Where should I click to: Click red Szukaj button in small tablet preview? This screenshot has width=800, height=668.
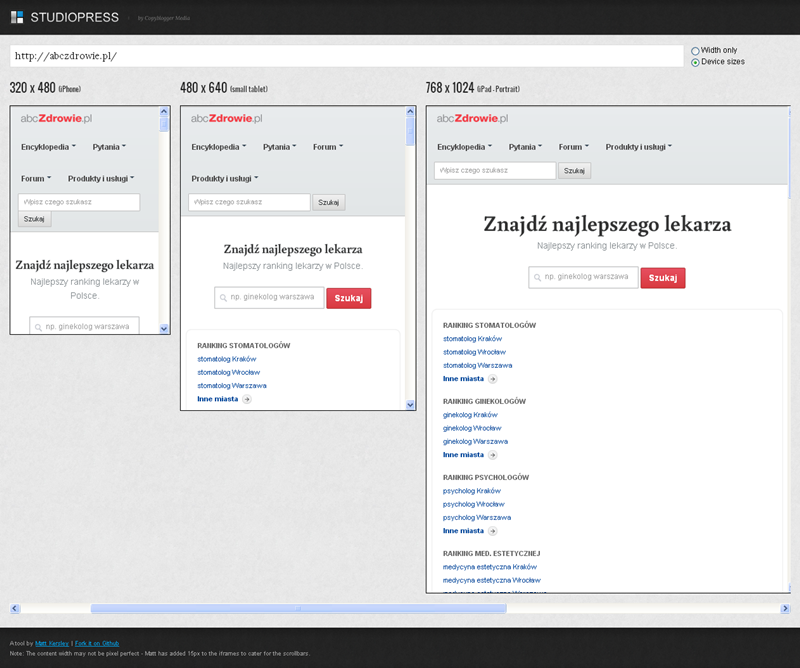coord(349,299)
